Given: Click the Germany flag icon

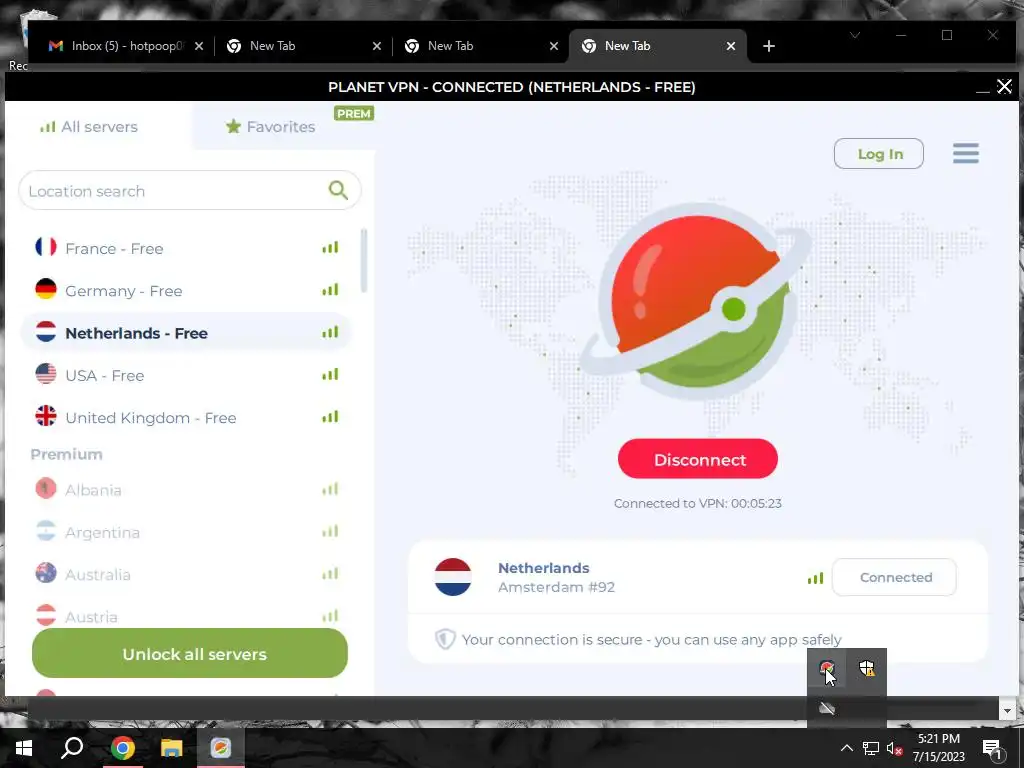Looking at the screenshot, I should click(x=46, y=289).
